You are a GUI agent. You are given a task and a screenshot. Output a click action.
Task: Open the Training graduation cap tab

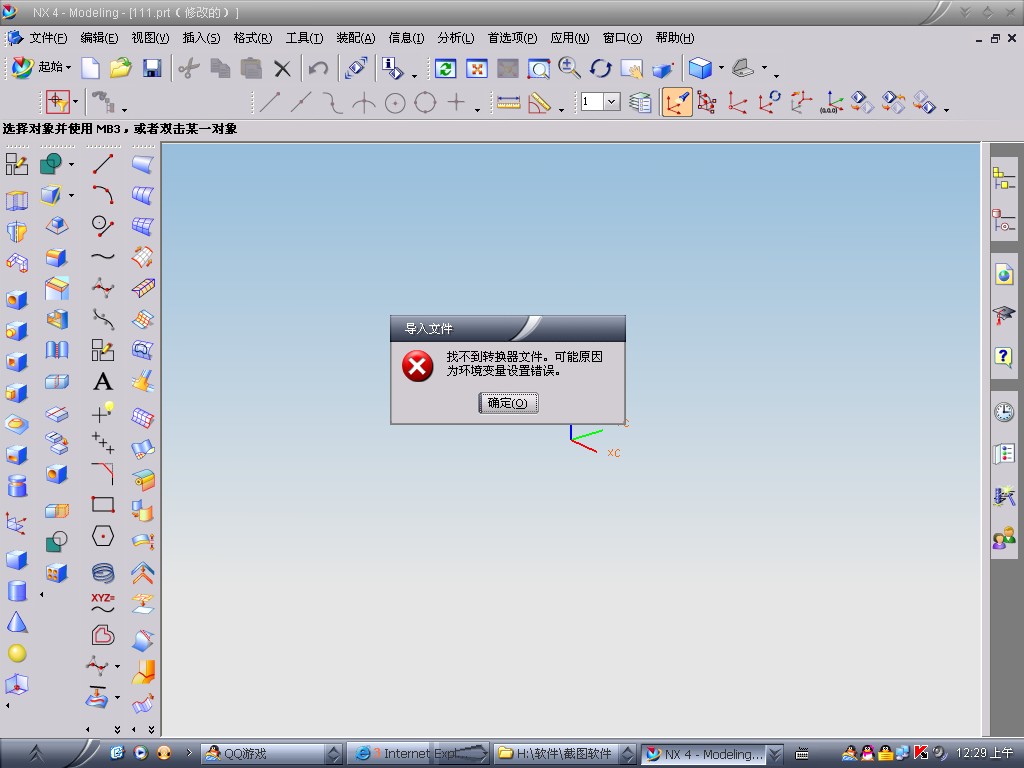point(1004,316)
